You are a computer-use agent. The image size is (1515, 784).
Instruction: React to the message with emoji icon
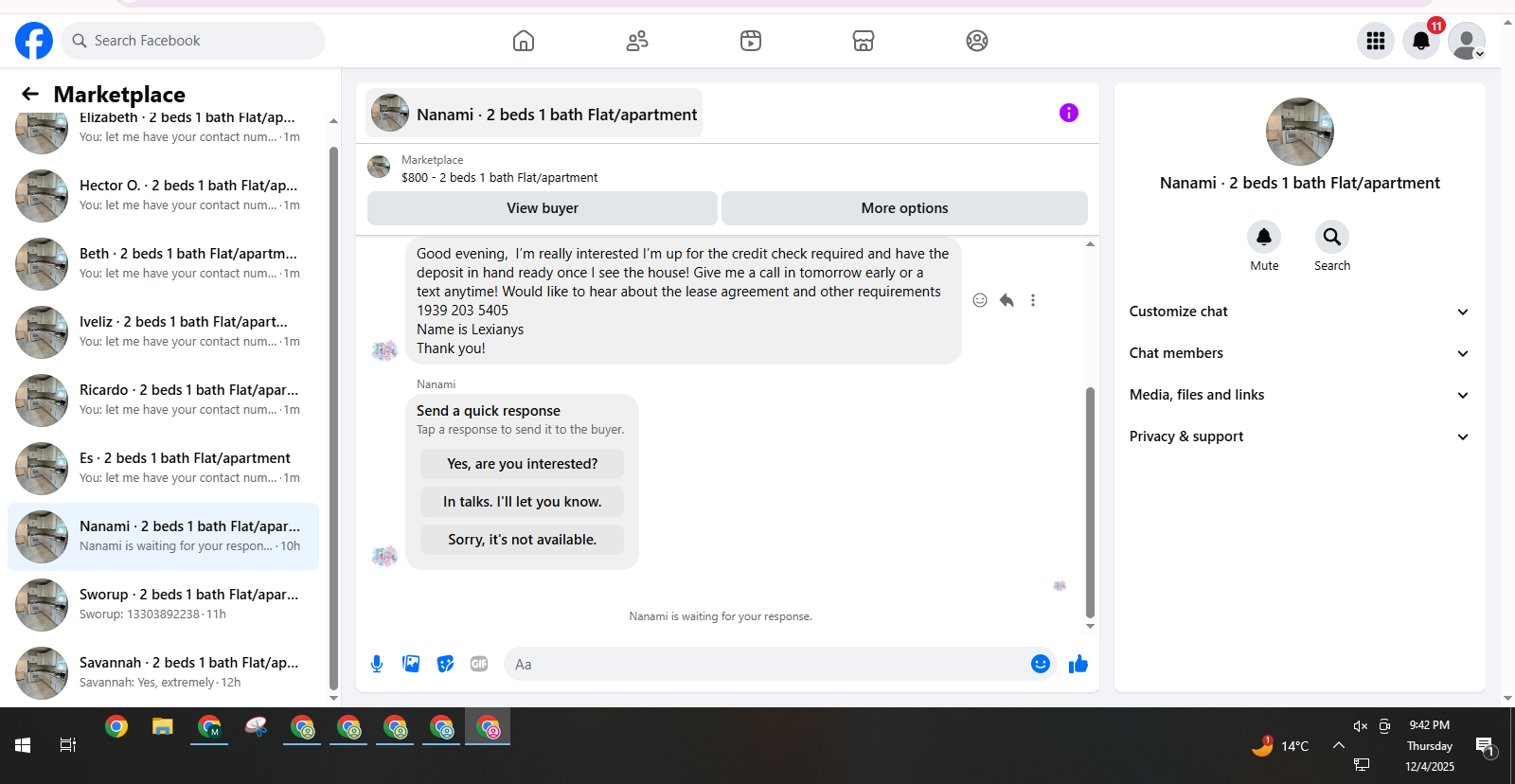tap(980, 300)
